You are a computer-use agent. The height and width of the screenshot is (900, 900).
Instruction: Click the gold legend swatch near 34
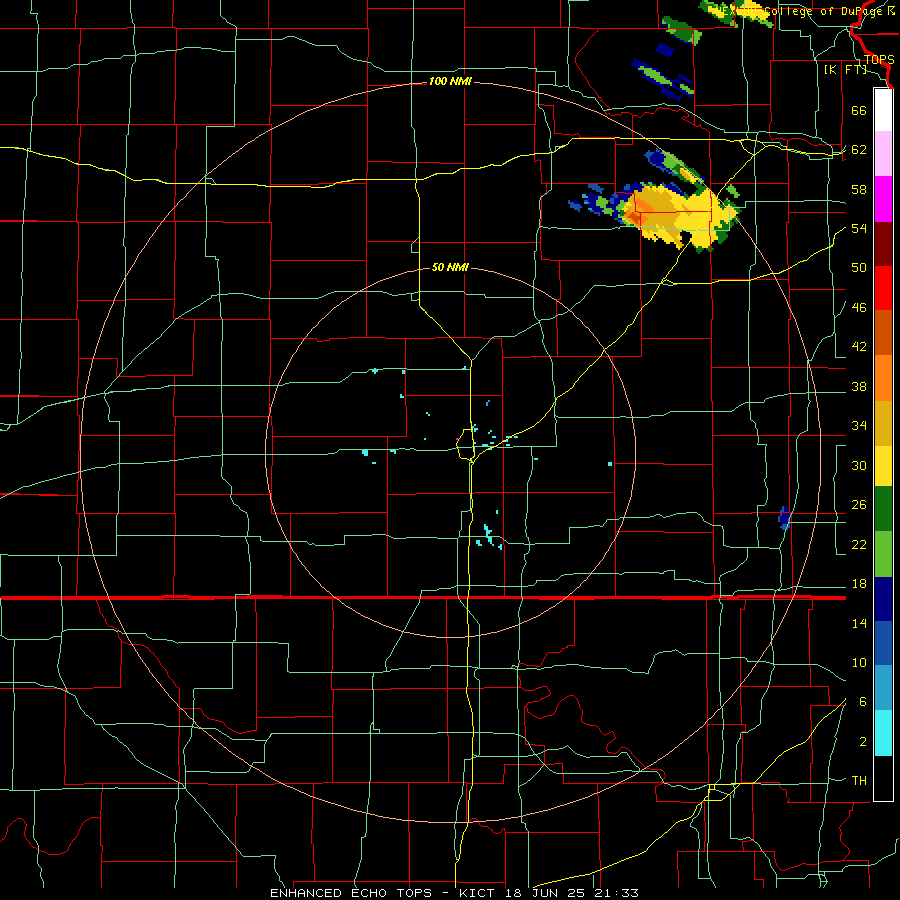pyautogui.click(x=883, y=423)
